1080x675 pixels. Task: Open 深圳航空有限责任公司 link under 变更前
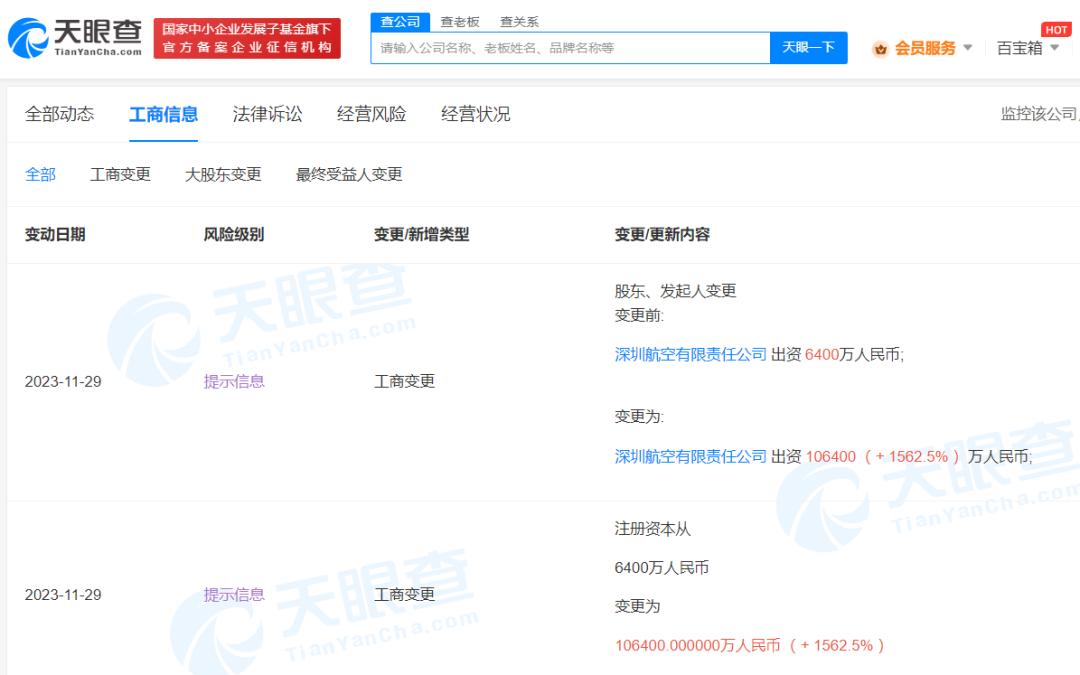[x=690, y=355]
